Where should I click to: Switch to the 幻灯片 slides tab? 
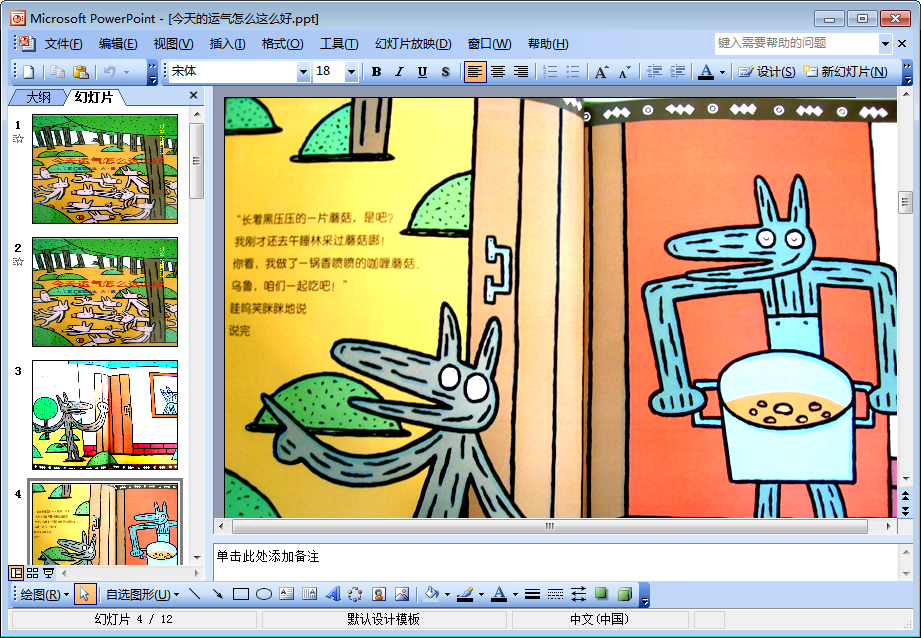click(94, 97)
